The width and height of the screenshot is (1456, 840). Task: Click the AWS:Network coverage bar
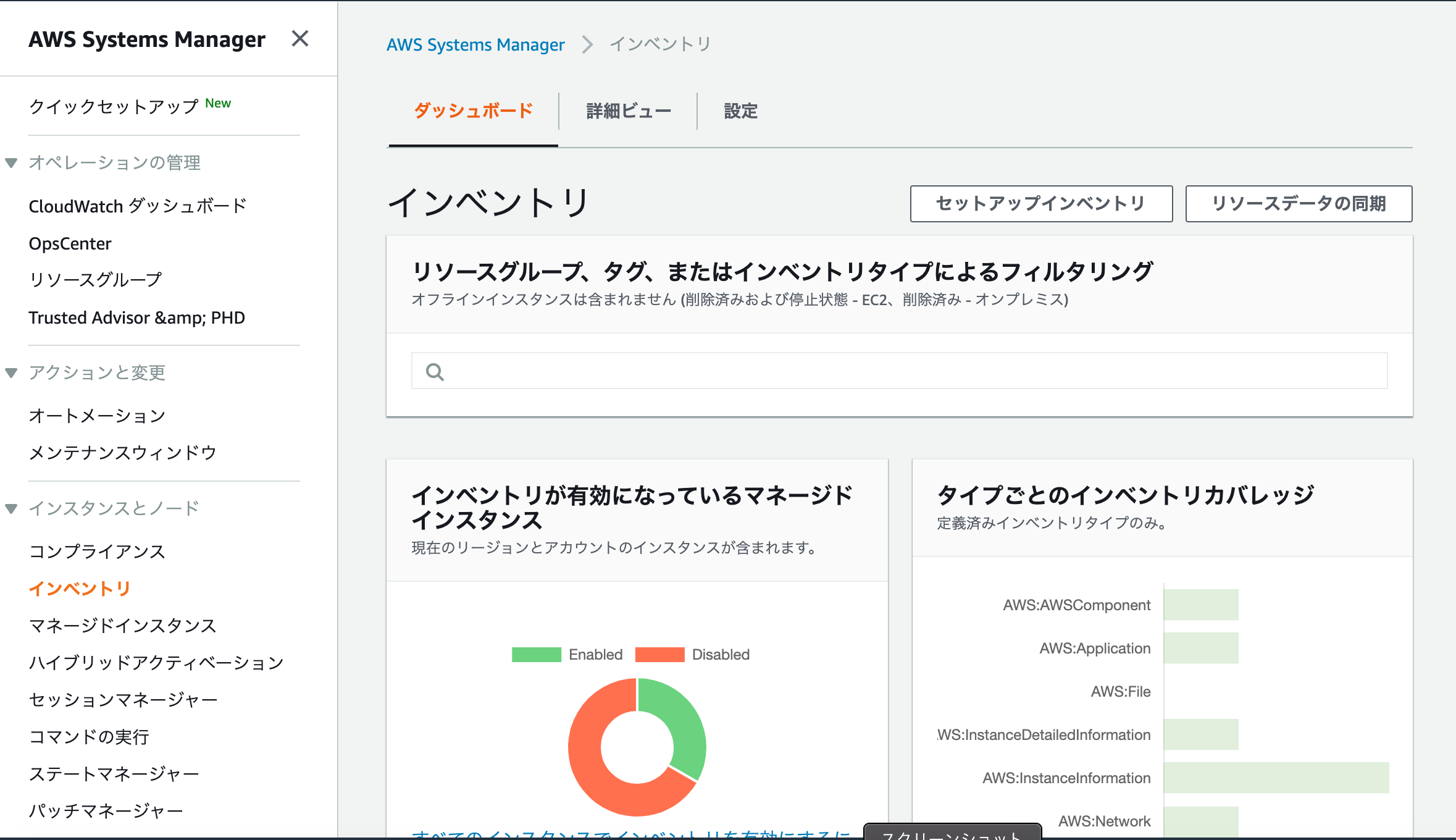[x=1201, y=821]
